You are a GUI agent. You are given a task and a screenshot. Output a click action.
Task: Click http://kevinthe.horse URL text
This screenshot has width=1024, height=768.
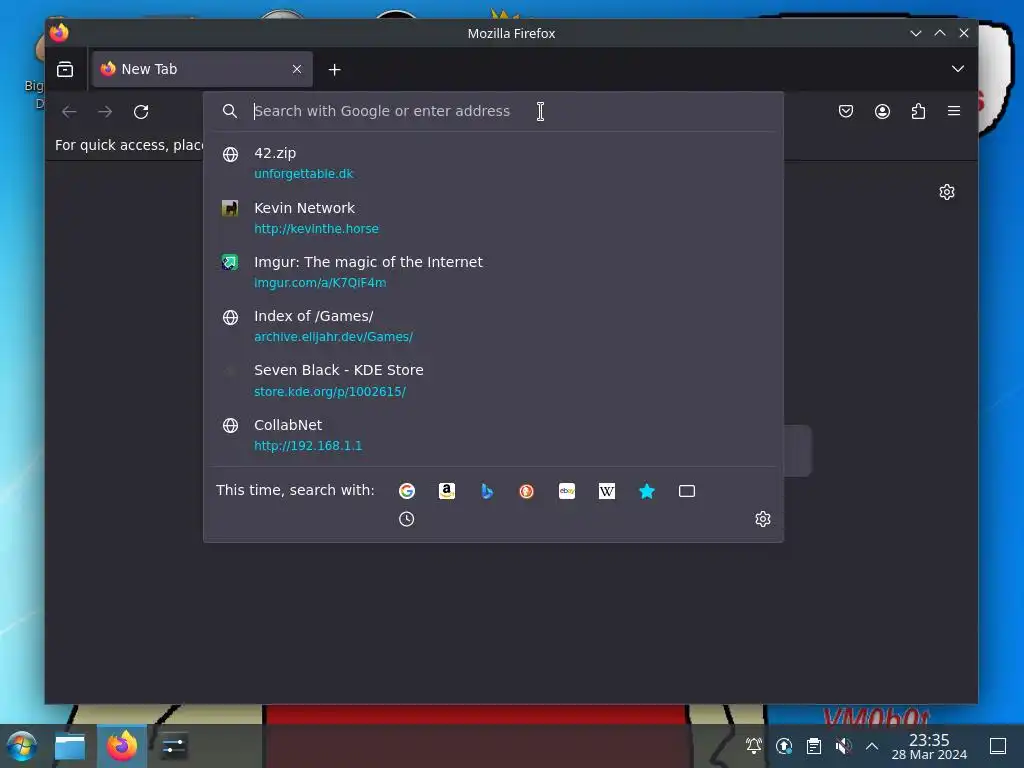316,229
